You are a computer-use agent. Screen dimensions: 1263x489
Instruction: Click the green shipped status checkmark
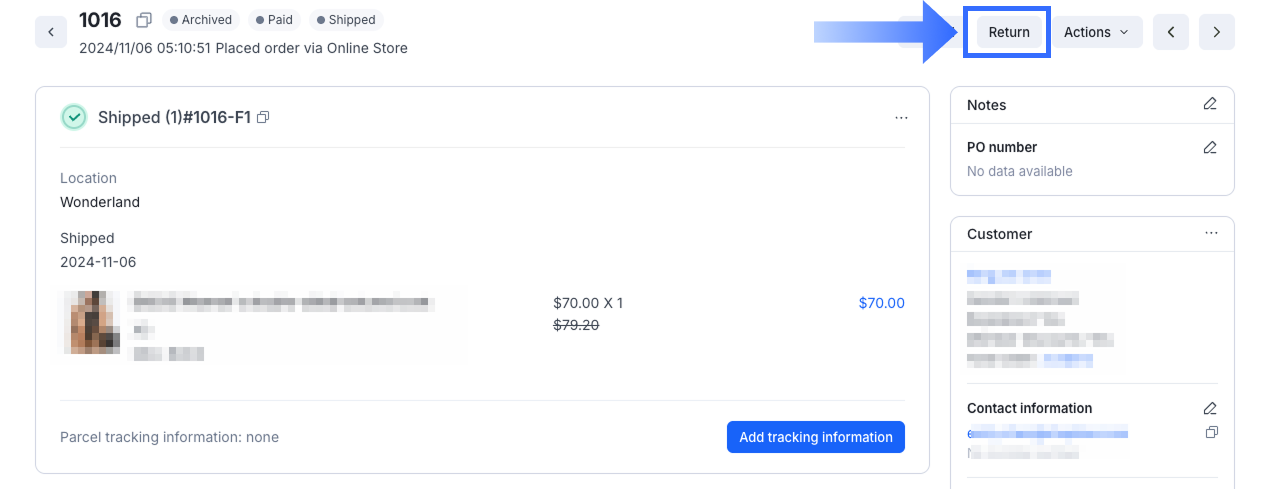[x=74, y=117]
